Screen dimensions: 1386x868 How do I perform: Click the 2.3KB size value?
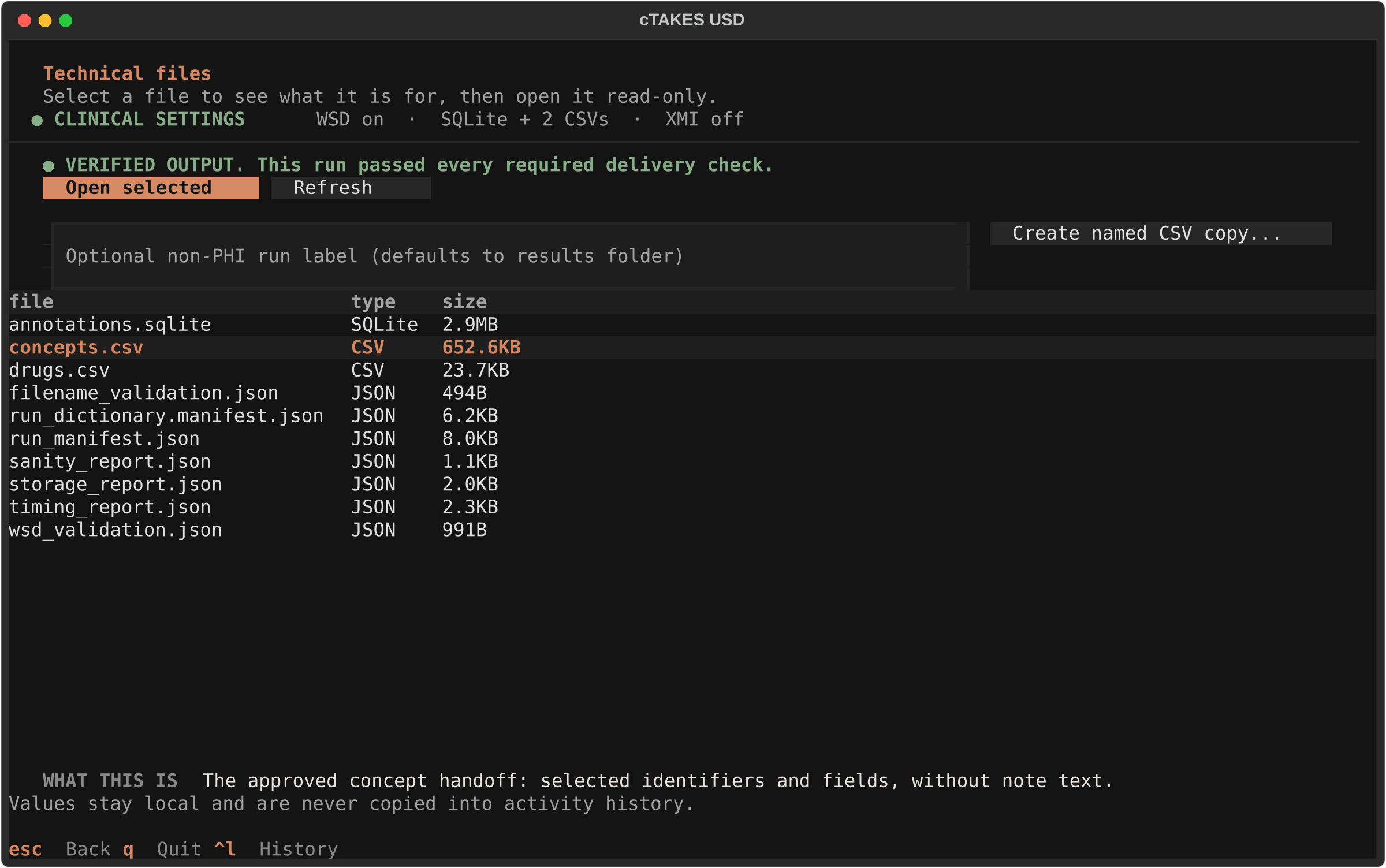point(470,507)
